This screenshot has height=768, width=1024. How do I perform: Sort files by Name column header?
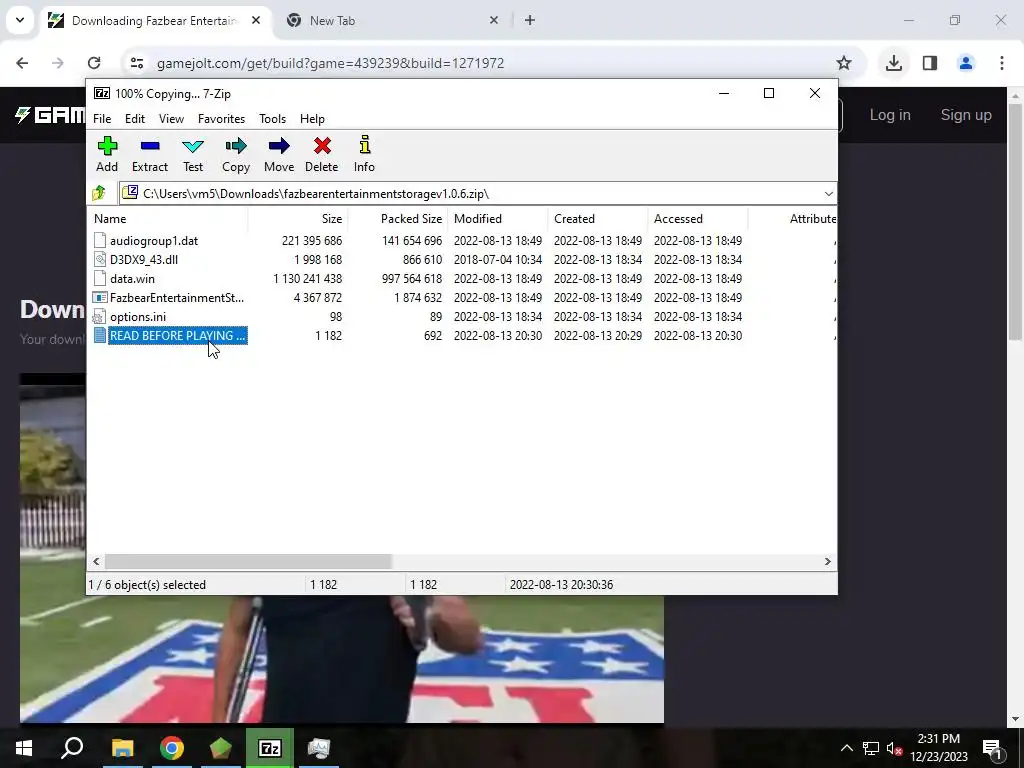168,219
